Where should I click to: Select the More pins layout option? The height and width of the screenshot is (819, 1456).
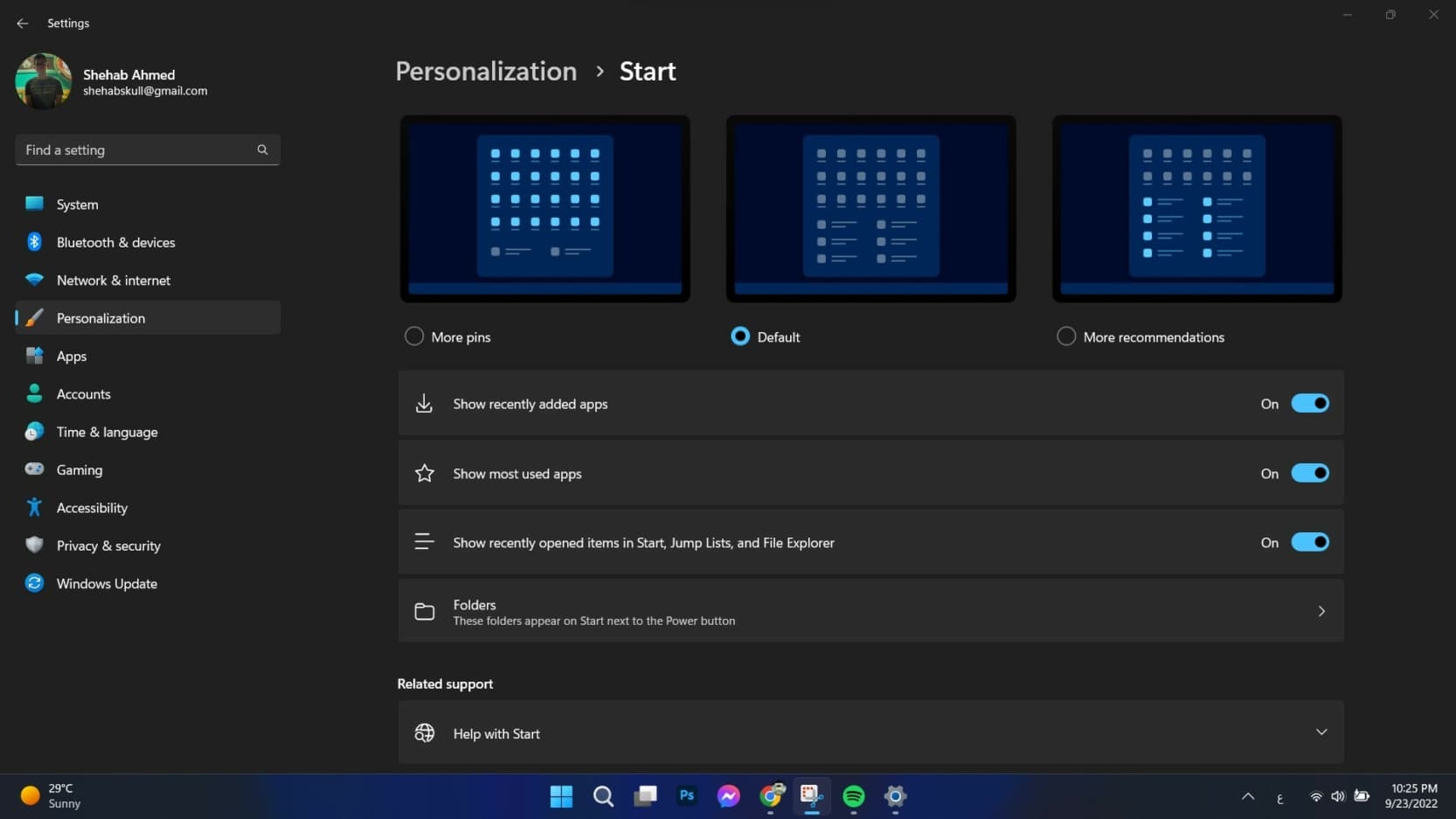[x=414, y=337]
